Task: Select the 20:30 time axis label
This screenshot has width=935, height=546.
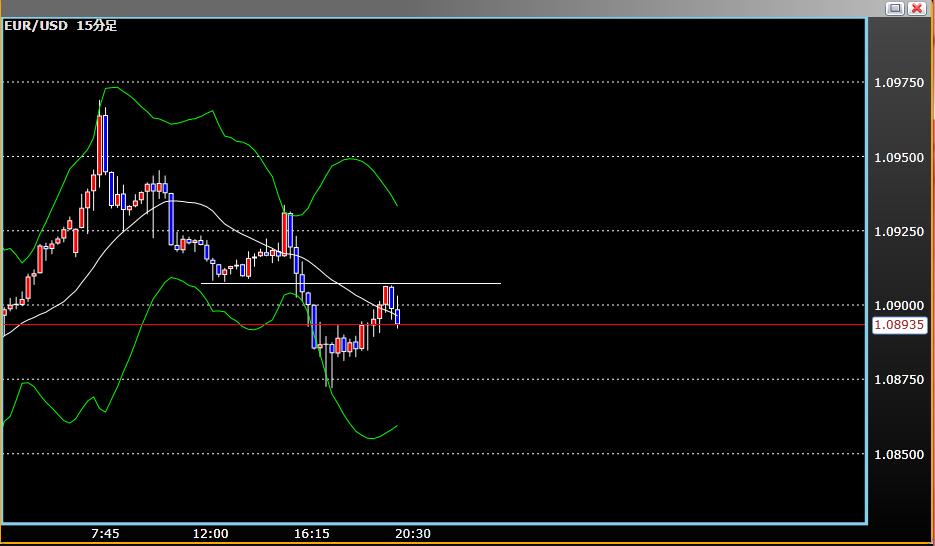Action: tap(413, 534)
